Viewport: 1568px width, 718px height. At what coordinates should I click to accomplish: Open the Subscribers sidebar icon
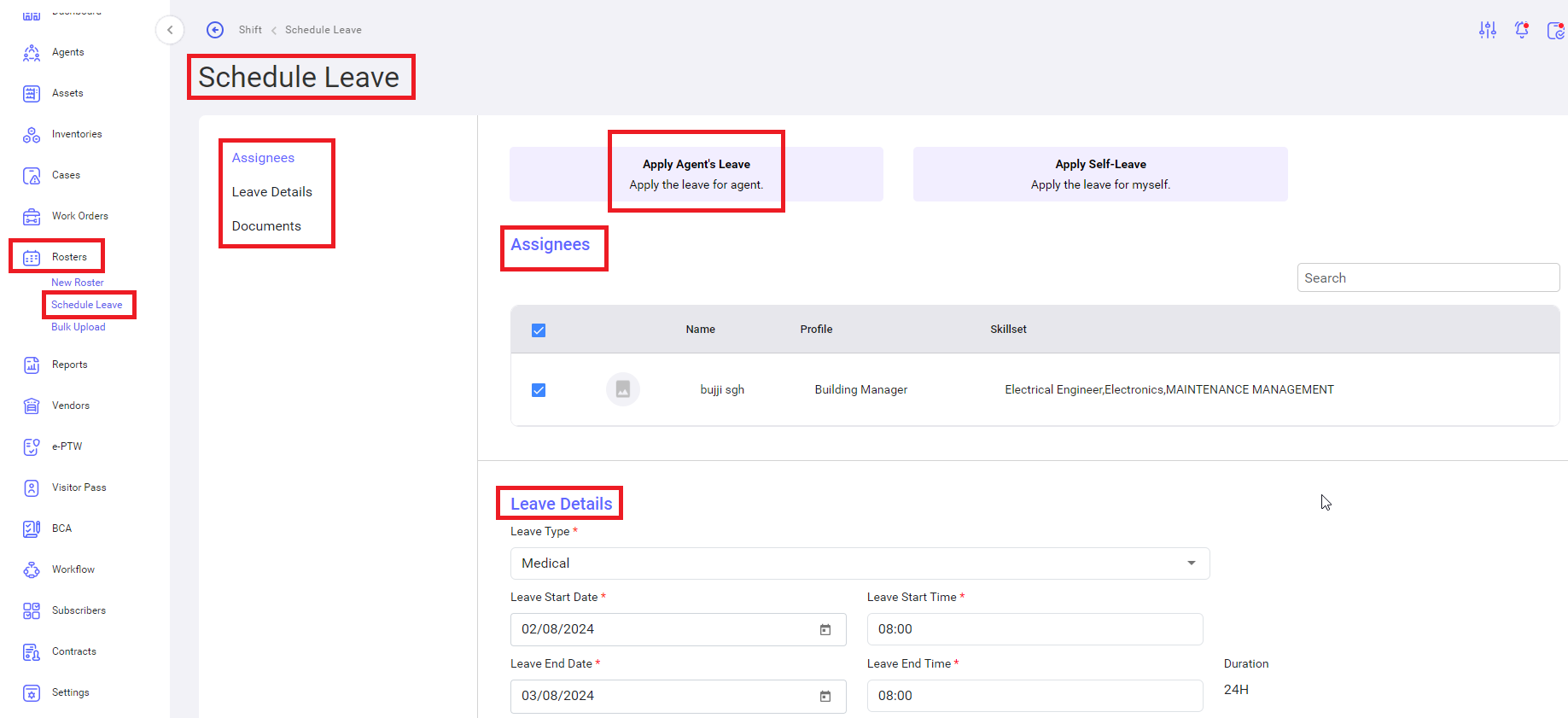32,611
